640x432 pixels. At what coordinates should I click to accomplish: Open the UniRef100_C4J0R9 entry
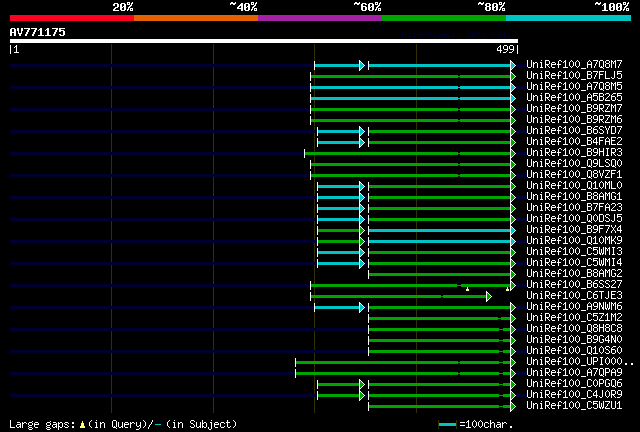click(x=574, y=395)
